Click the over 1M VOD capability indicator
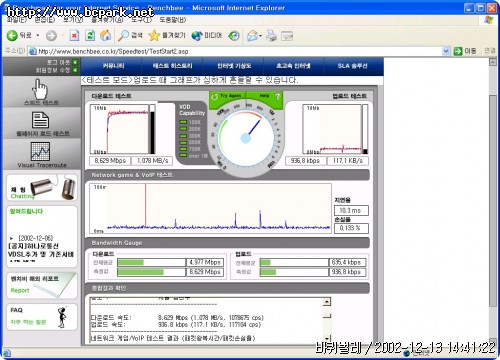500x360 pixels. tap(193, 156)
